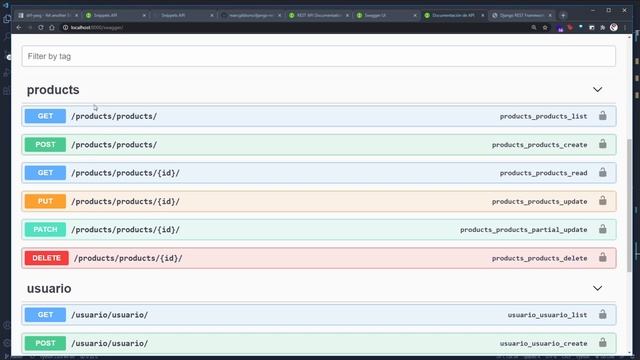Select the Documentación de API tab
The width and height of the screenshot is (640, 360).
454,16
